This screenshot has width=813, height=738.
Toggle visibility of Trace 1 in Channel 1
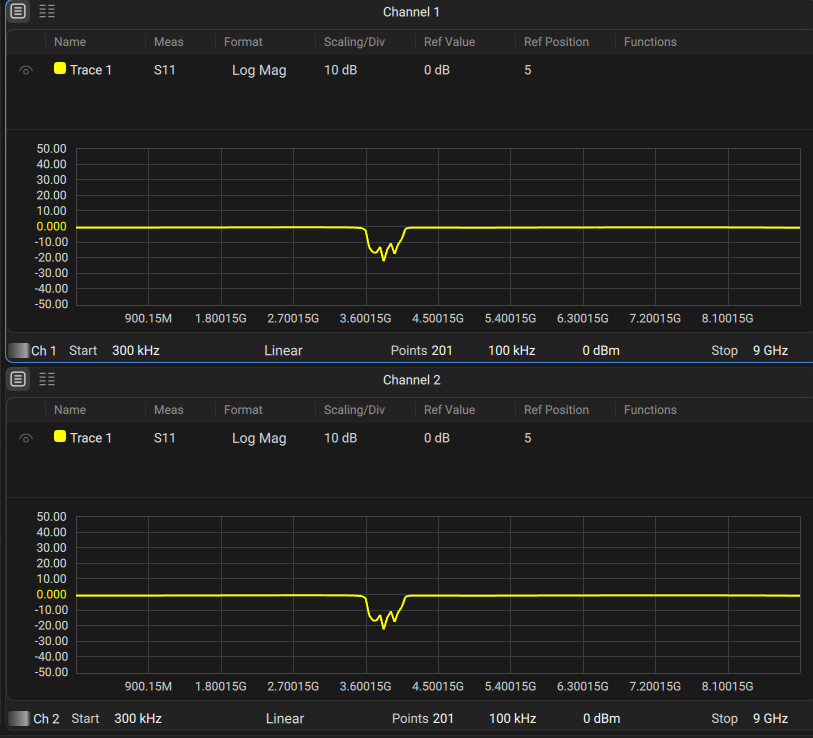[x=25, y=70]
